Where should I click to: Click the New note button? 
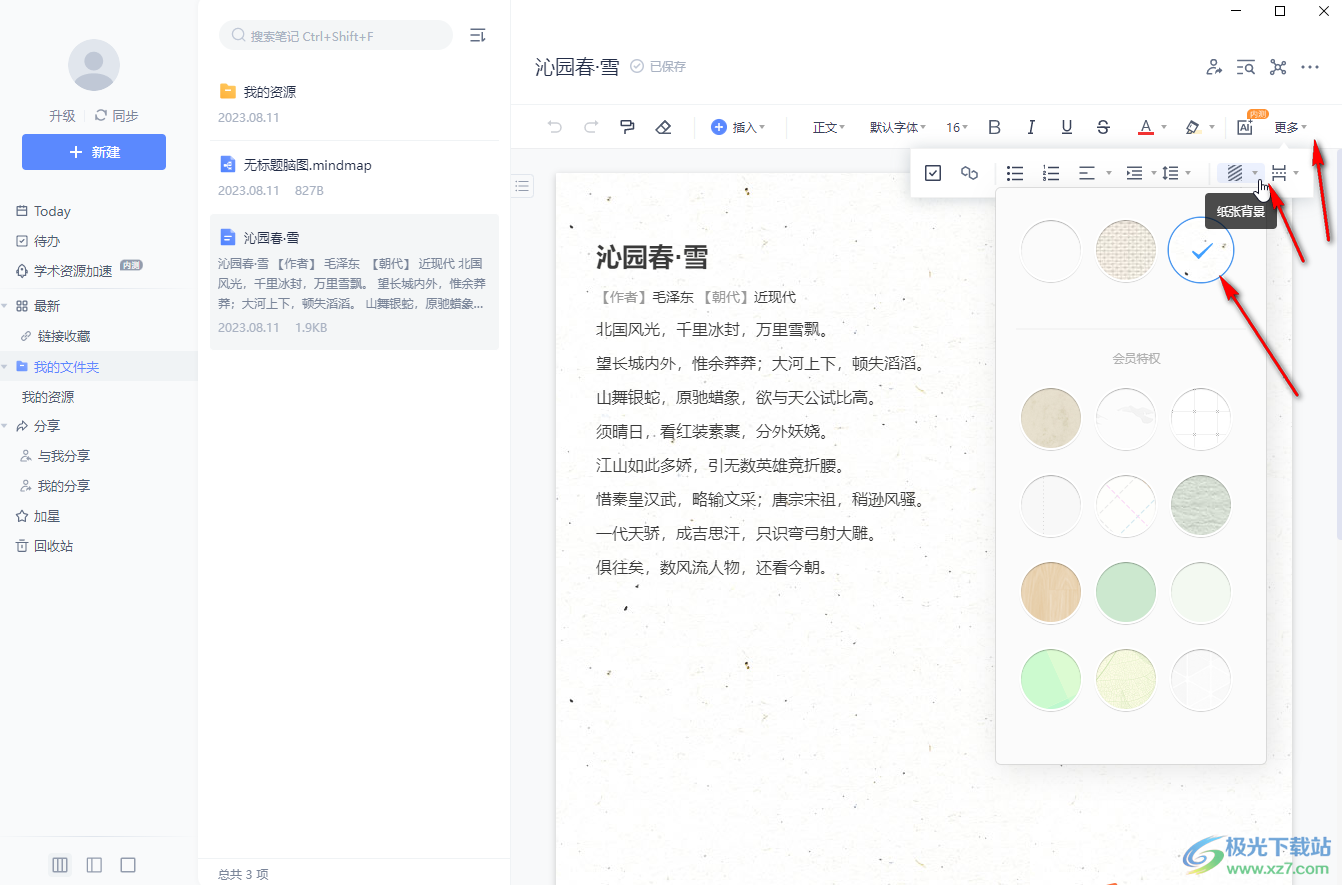94,152
